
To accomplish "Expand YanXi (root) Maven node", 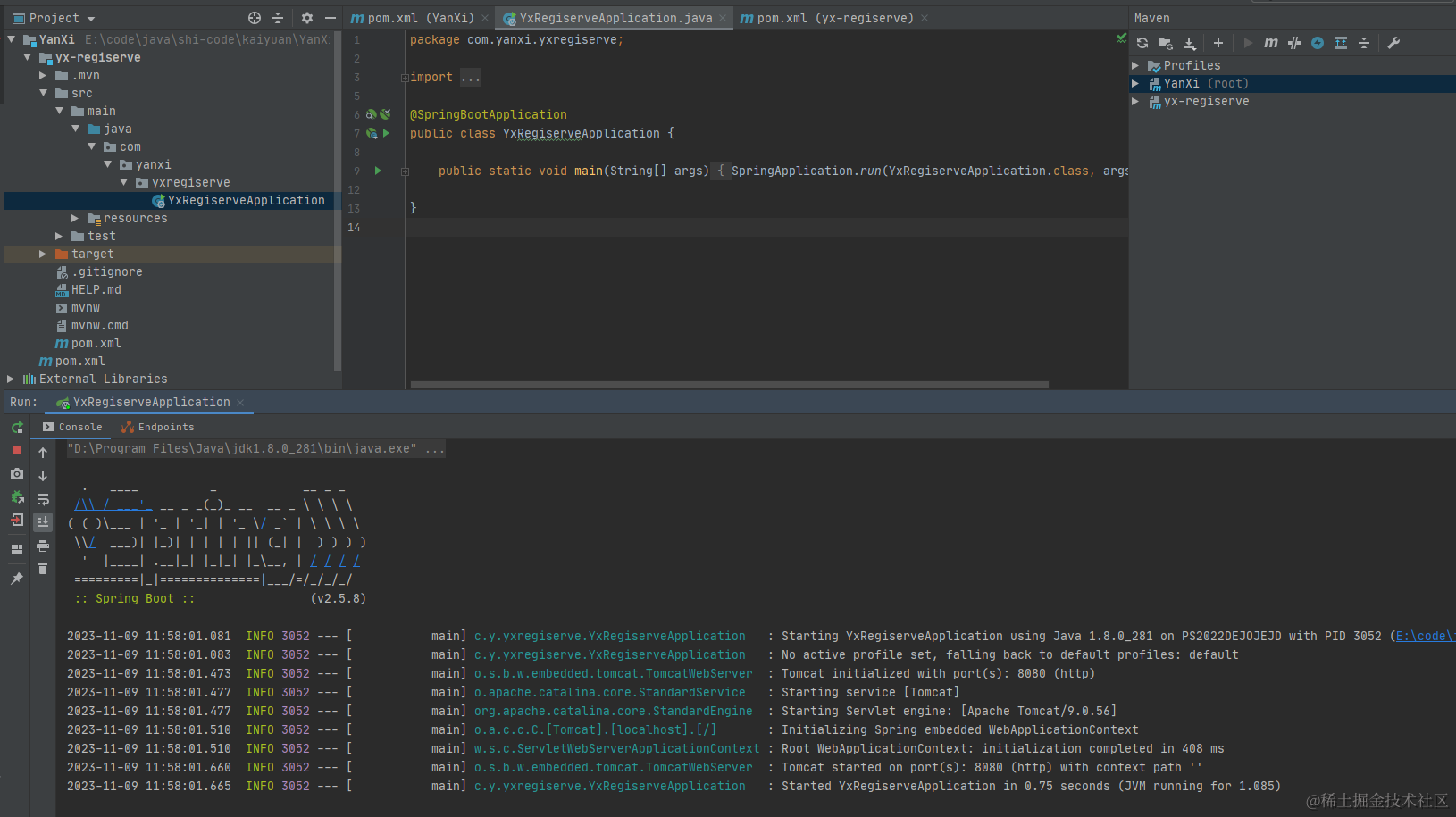I will point(1135,83).
